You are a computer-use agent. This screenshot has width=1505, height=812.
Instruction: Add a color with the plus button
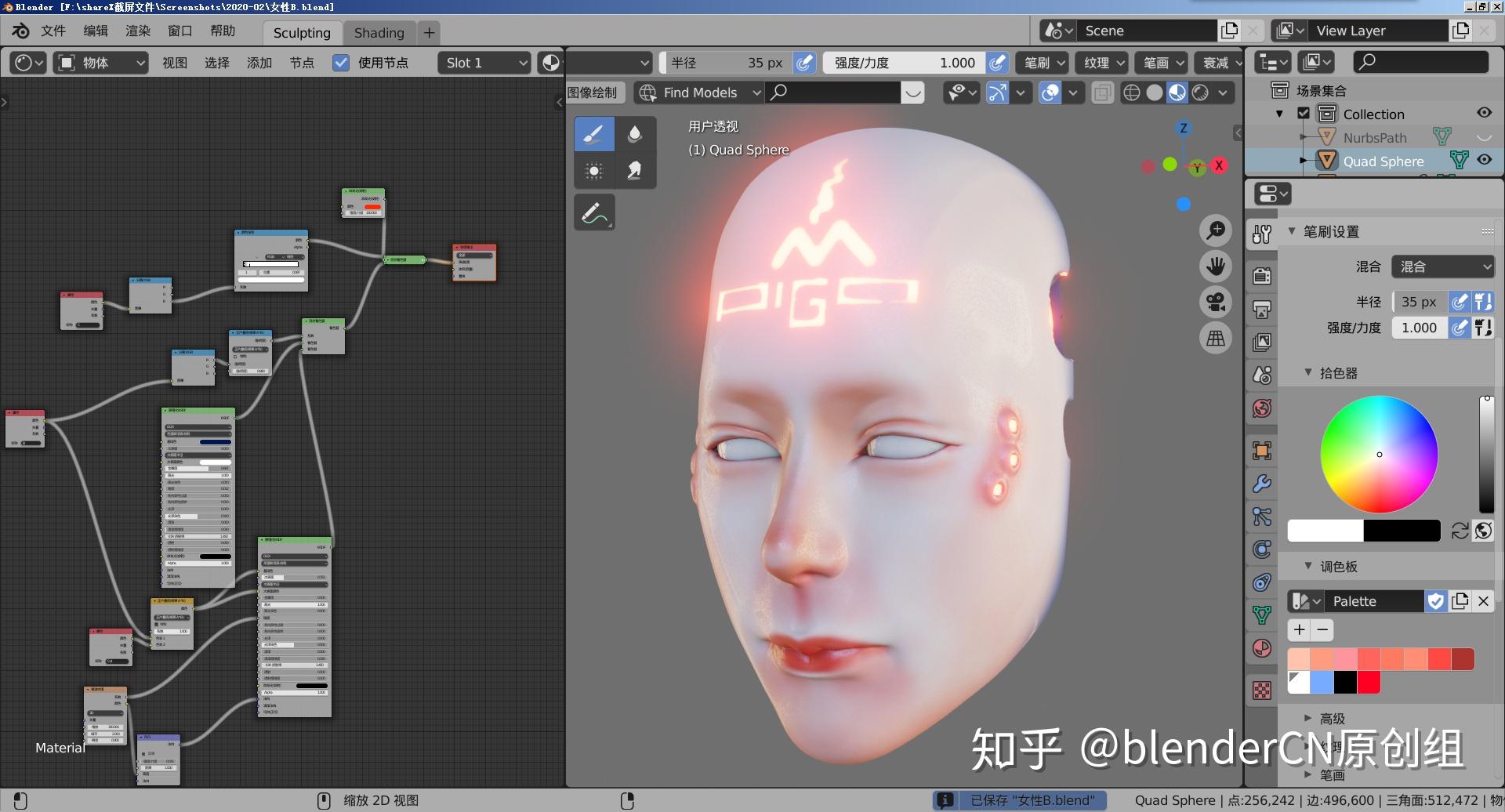pyautogui.click(x=1298, y=629)
